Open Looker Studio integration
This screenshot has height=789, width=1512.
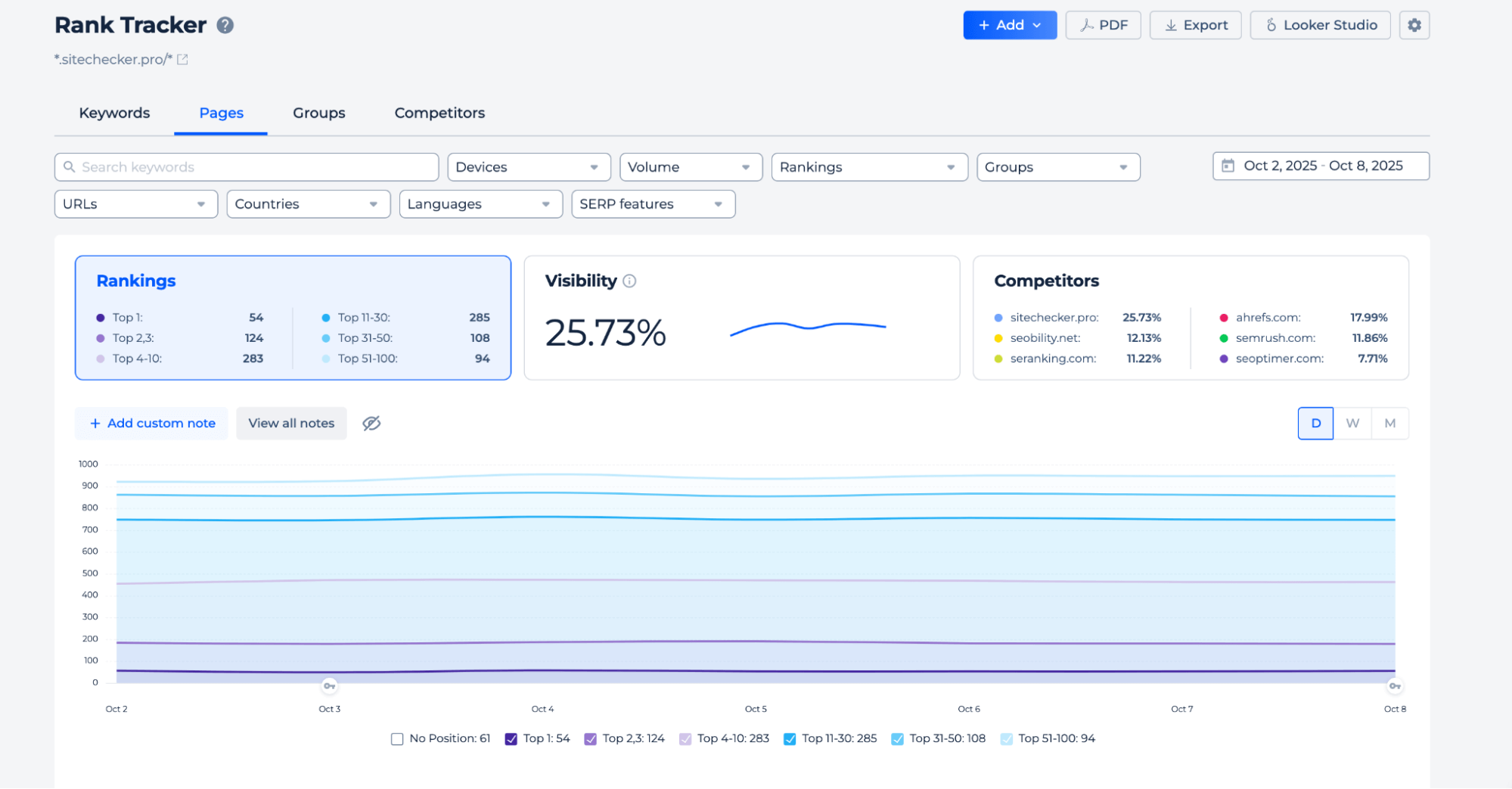coord(1320,25)
